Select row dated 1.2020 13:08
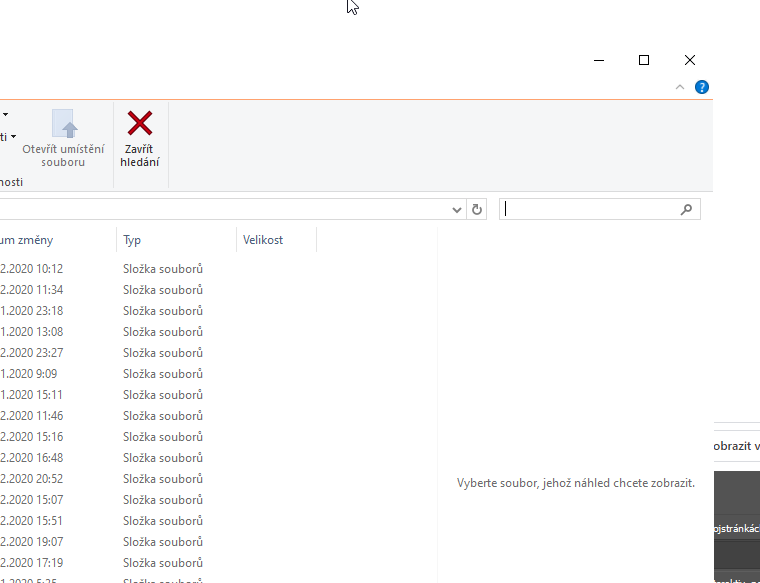This screenshot has height=583, width=760. (158, 332)
